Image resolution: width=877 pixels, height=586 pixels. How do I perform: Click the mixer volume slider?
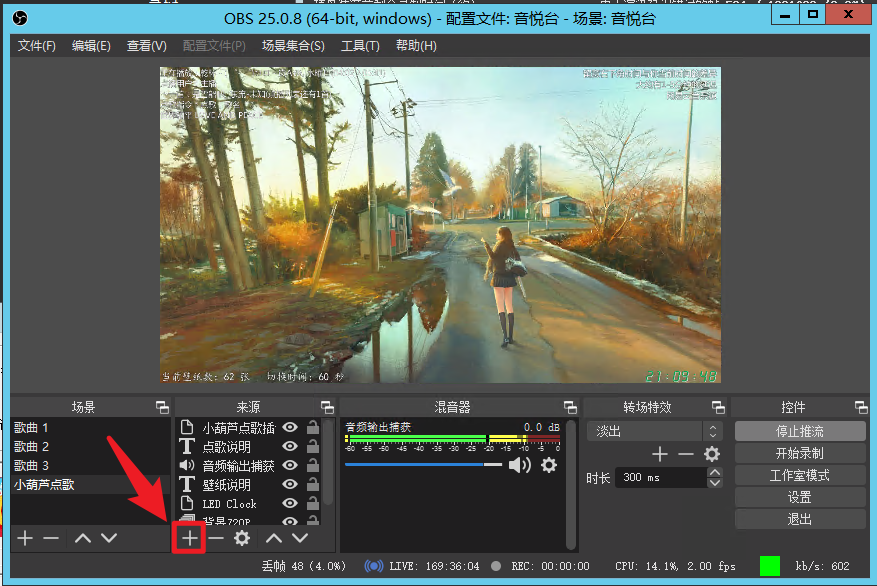click(424, 465)
